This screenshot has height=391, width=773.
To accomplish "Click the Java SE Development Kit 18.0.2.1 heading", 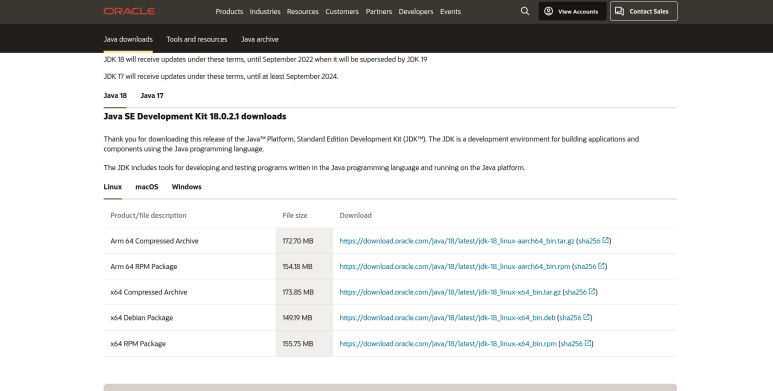I will click(195, 116).
